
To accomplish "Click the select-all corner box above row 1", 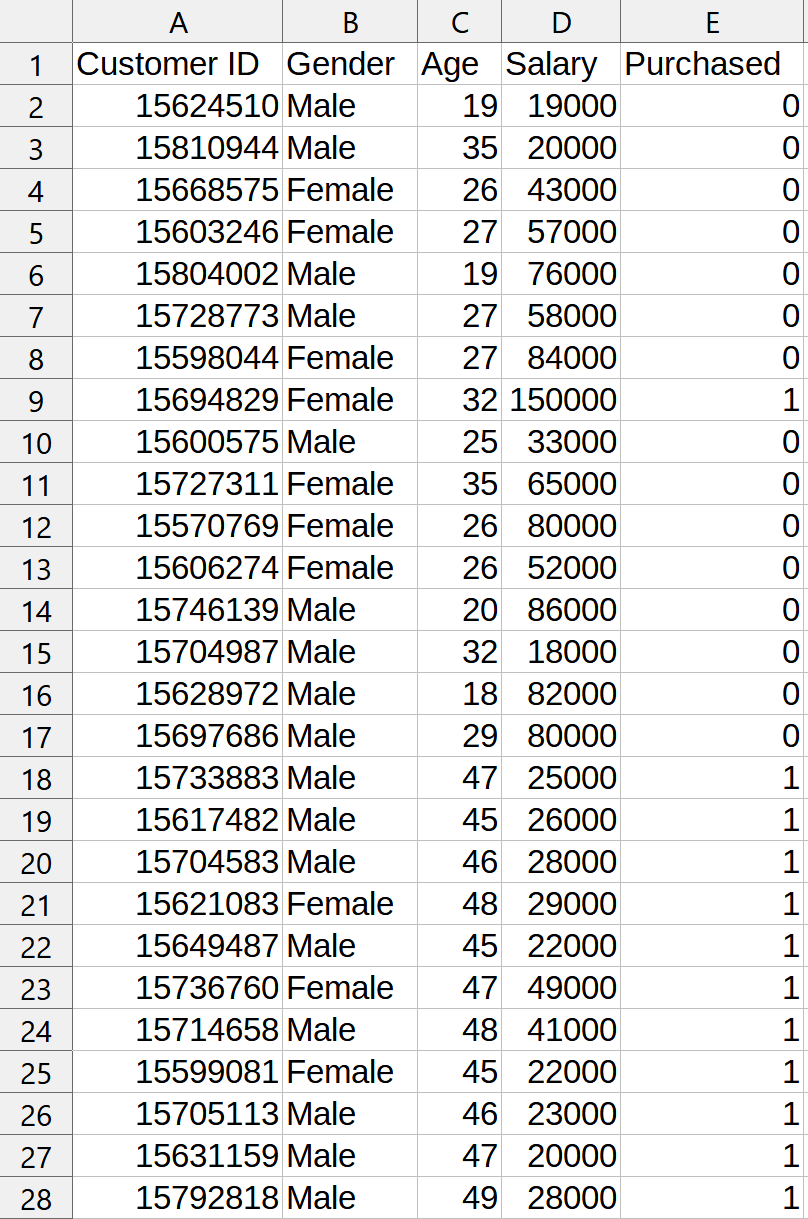I will tap(35, 21).
